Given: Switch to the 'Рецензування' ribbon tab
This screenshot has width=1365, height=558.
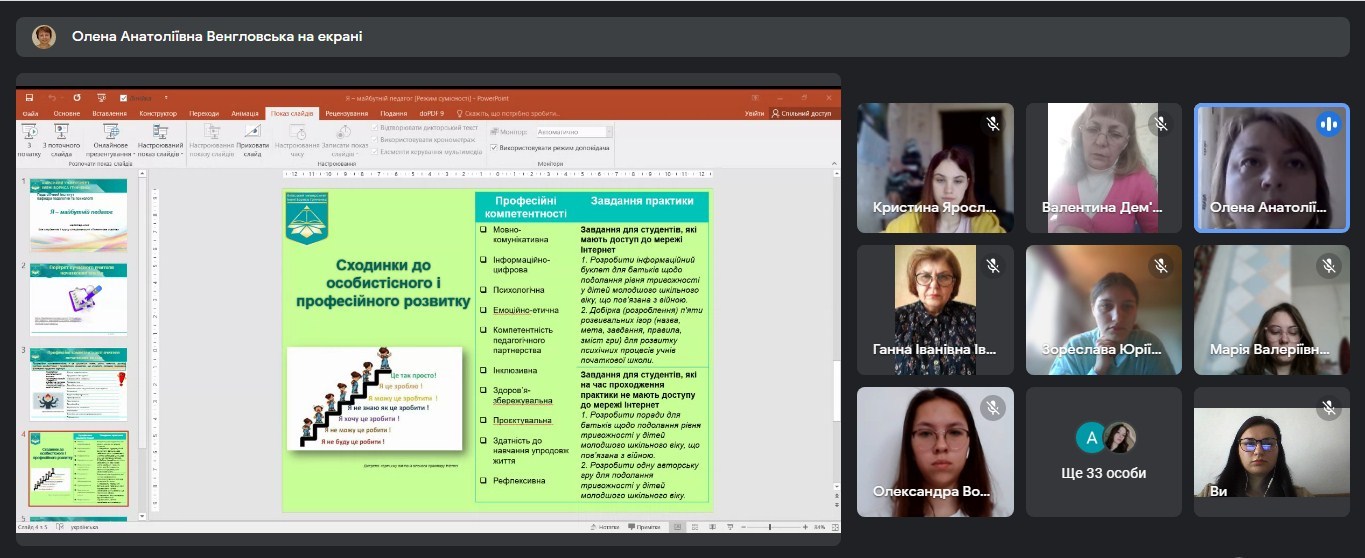Looking at the screenshot, I should (346, 114).
